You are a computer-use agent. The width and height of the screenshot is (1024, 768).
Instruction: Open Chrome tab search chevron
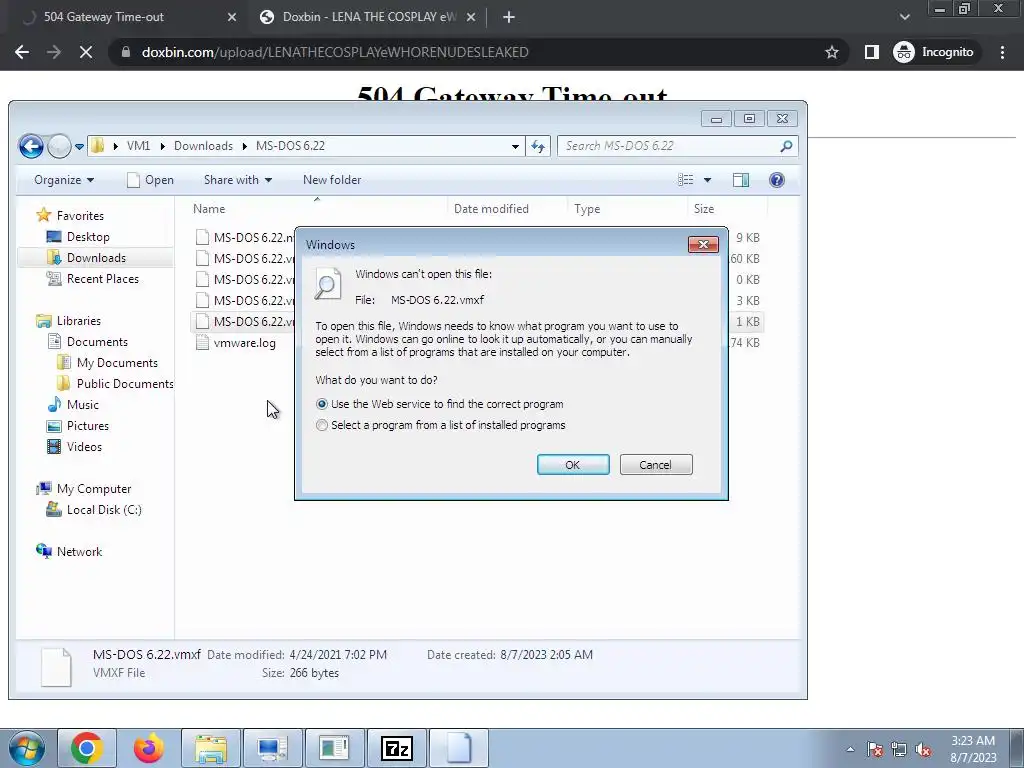tap(904, 17)
